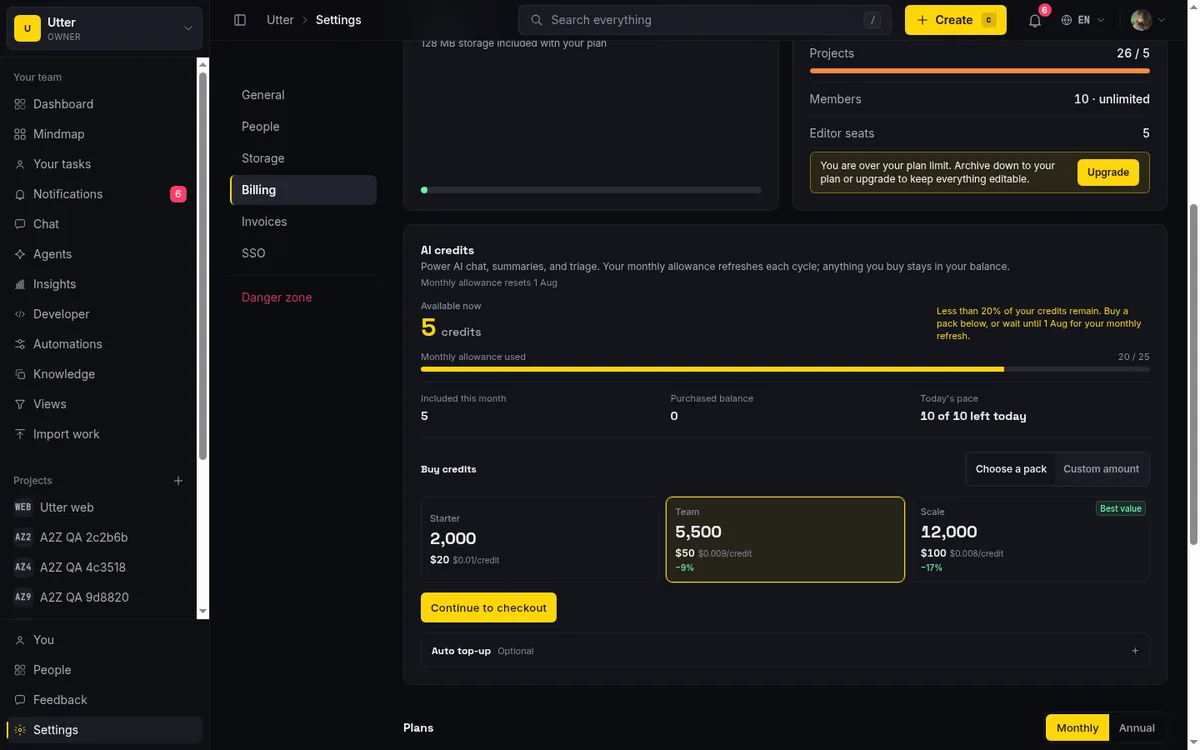Click the Import work upload icon
Viewport: 1200px width, 750px height.
(20, 434)
